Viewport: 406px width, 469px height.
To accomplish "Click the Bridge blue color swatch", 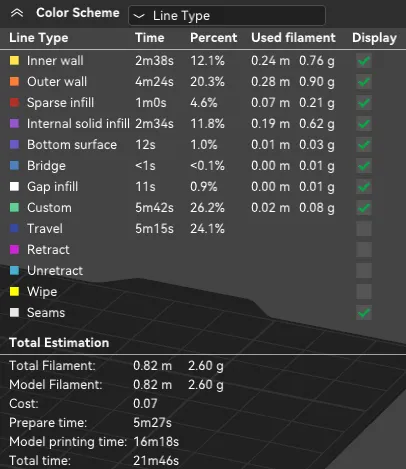I will (14, 166).
